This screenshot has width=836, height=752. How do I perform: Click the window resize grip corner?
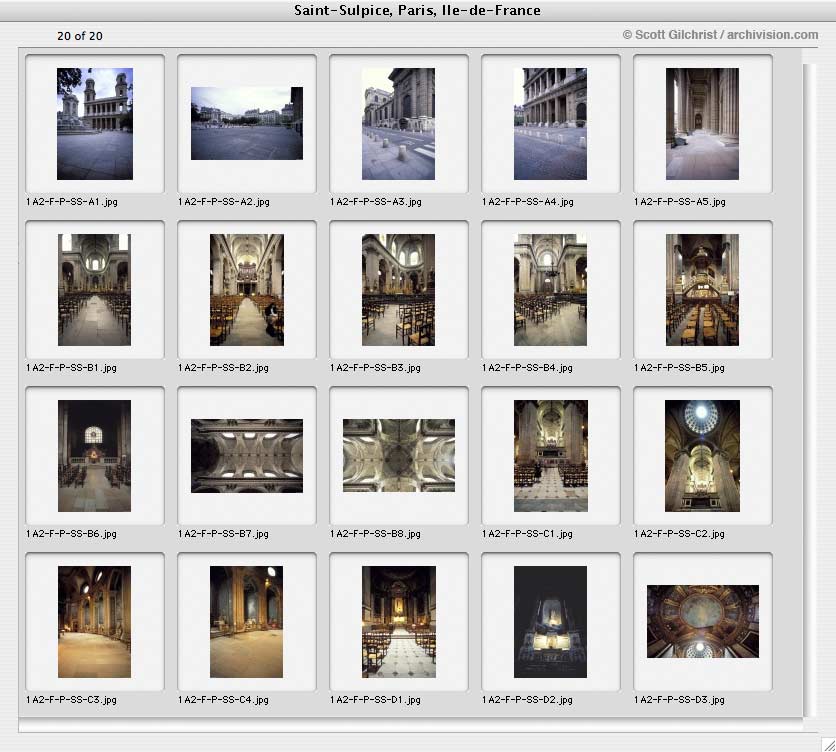(x=828, y=743)
